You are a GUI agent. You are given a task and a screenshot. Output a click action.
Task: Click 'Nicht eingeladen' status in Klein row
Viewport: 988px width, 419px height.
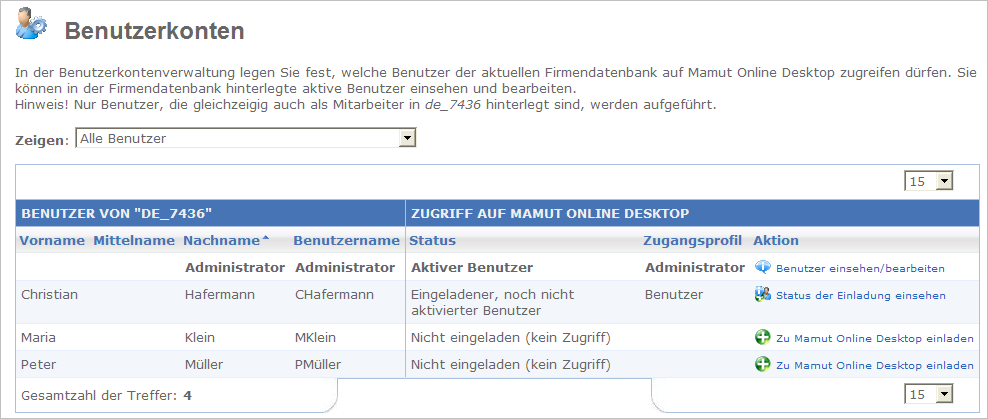click(x=510, y=338)
